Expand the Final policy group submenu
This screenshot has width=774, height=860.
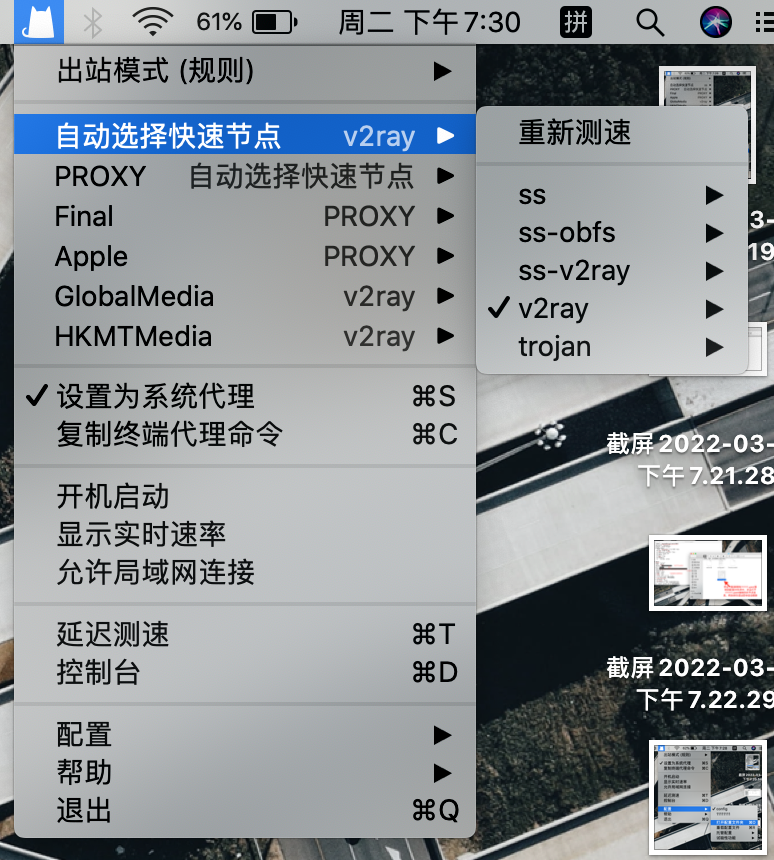click(245, 216)
